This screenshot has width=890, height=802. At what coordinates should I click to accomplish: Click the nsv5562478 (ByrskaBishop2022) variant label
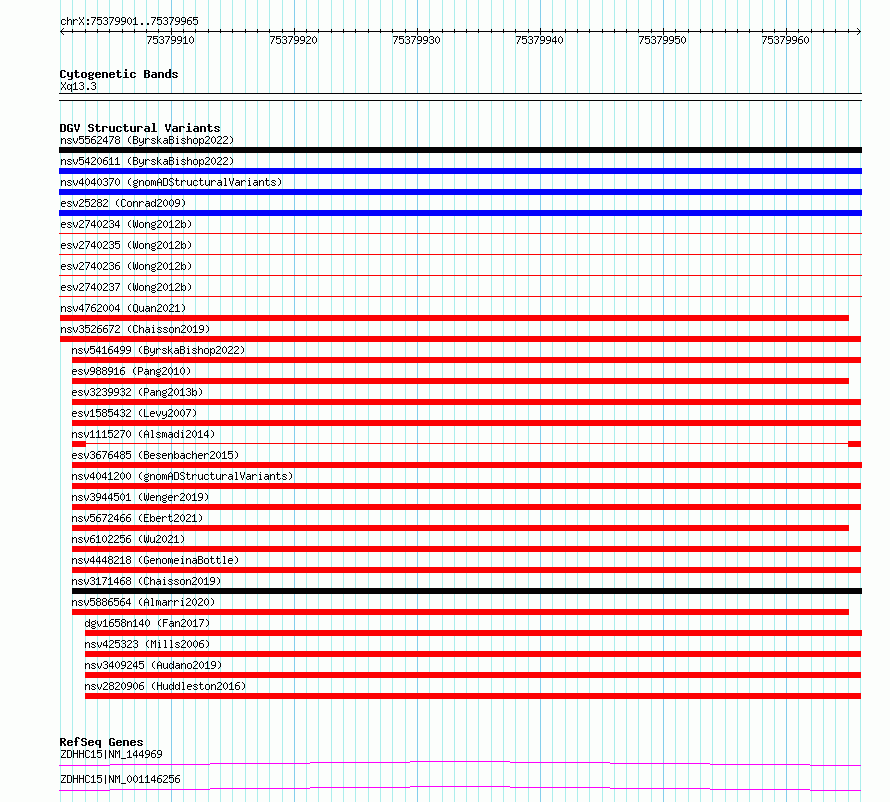tap(147, 140)
